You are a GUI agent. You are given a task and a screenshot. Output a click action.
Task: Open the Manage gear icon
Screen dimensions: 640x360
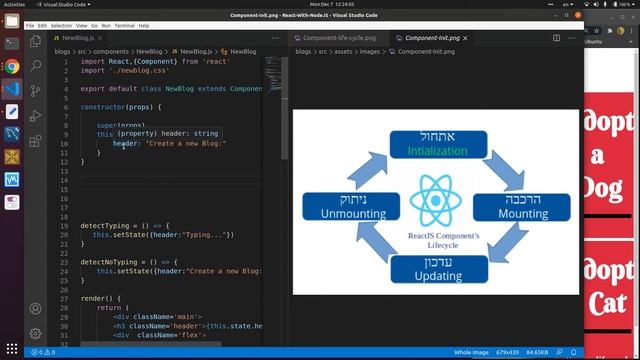36,333
